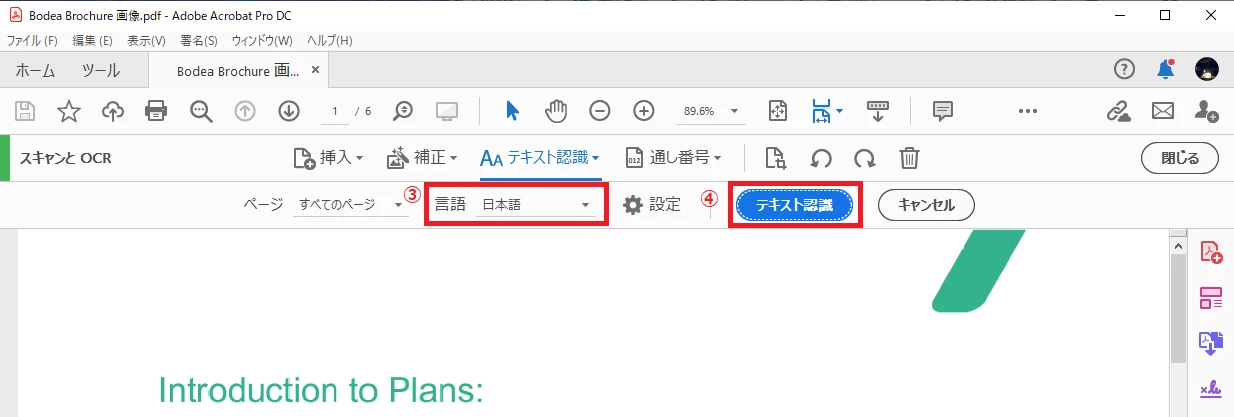Viewport: 1234px width, 417px height.
Task: Zoom in with the plus button
Action: pyautogui.click(x=644, y=111)
